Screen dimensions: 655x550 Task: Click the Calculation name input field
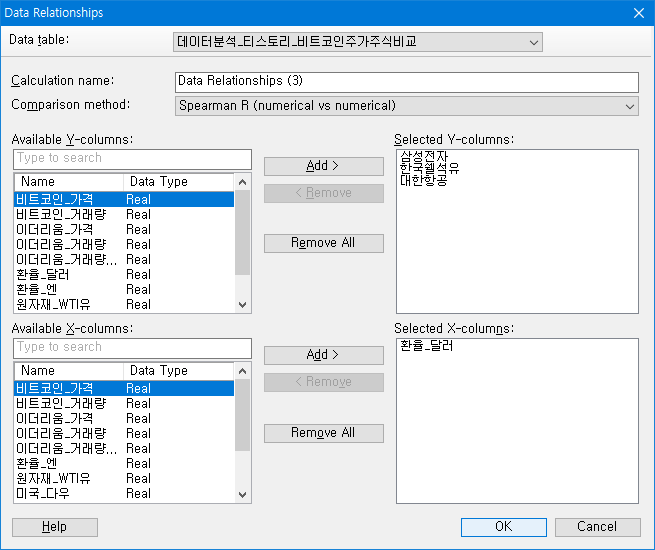[x=406, y=82]
